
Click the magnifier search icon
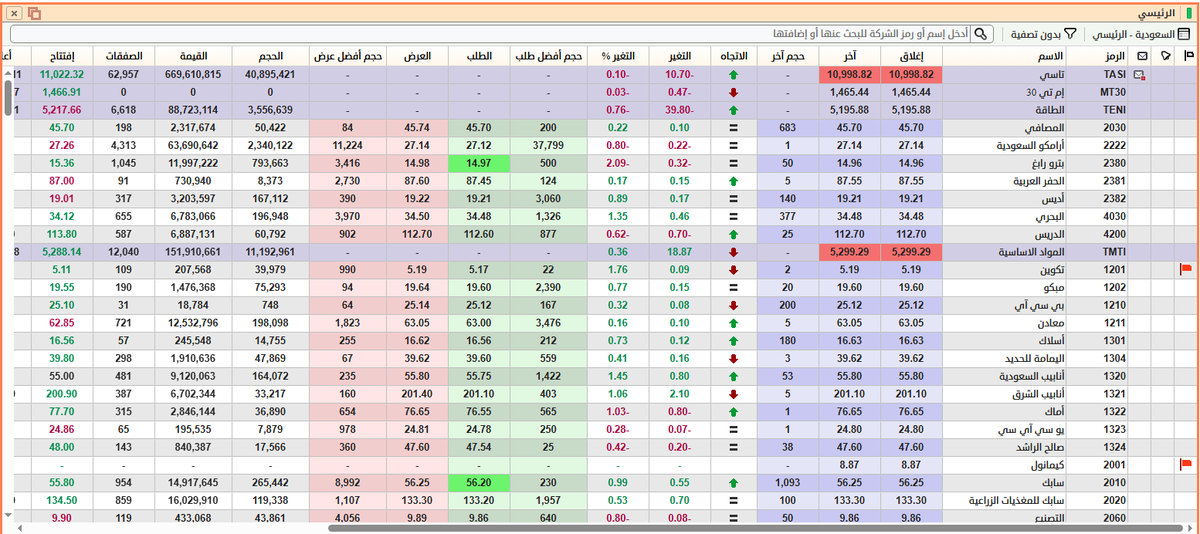(x=981, y=34)
